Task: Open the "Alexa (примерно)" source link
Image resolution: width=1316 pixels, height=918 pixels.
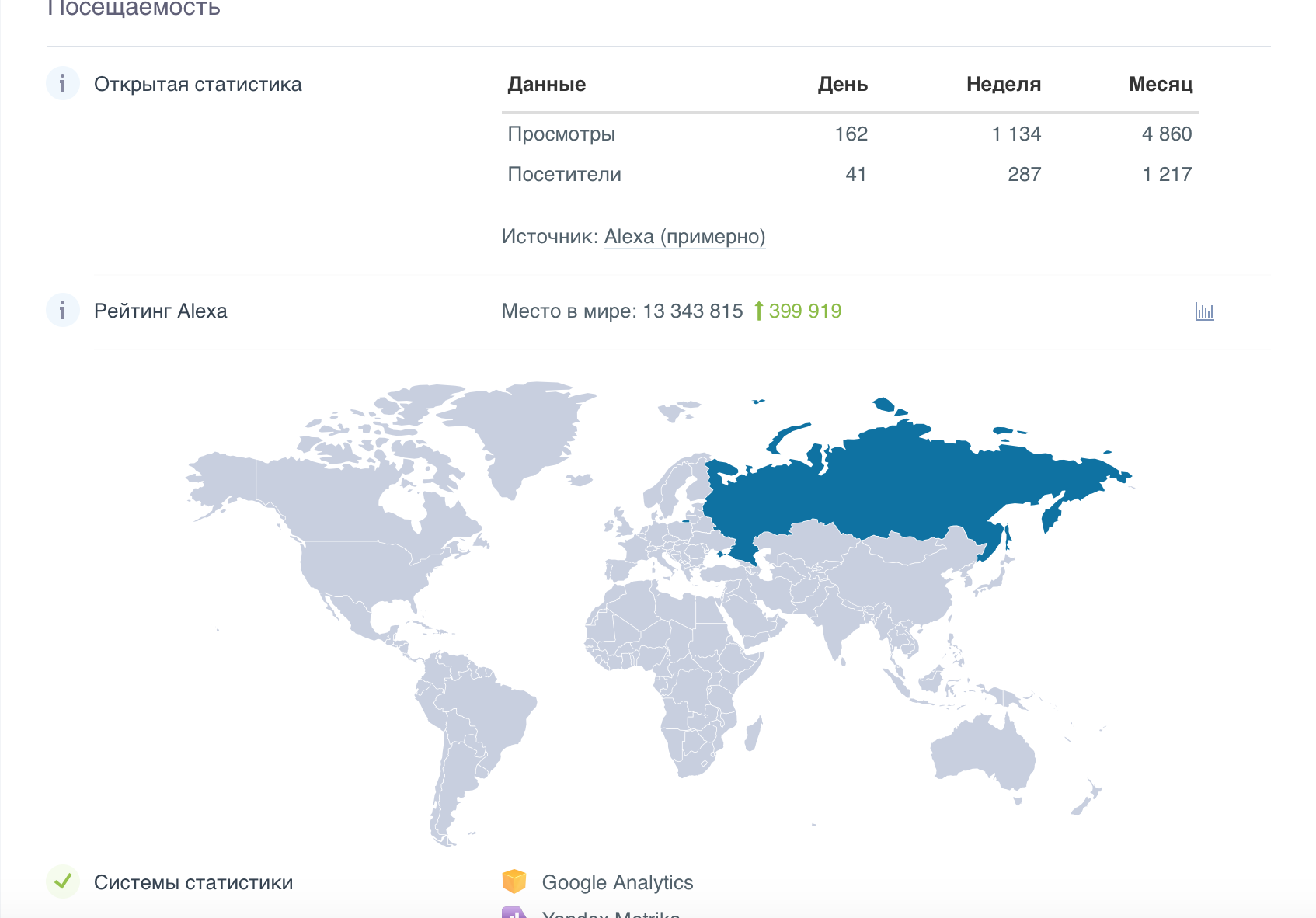Action: (x=684, y=236)
